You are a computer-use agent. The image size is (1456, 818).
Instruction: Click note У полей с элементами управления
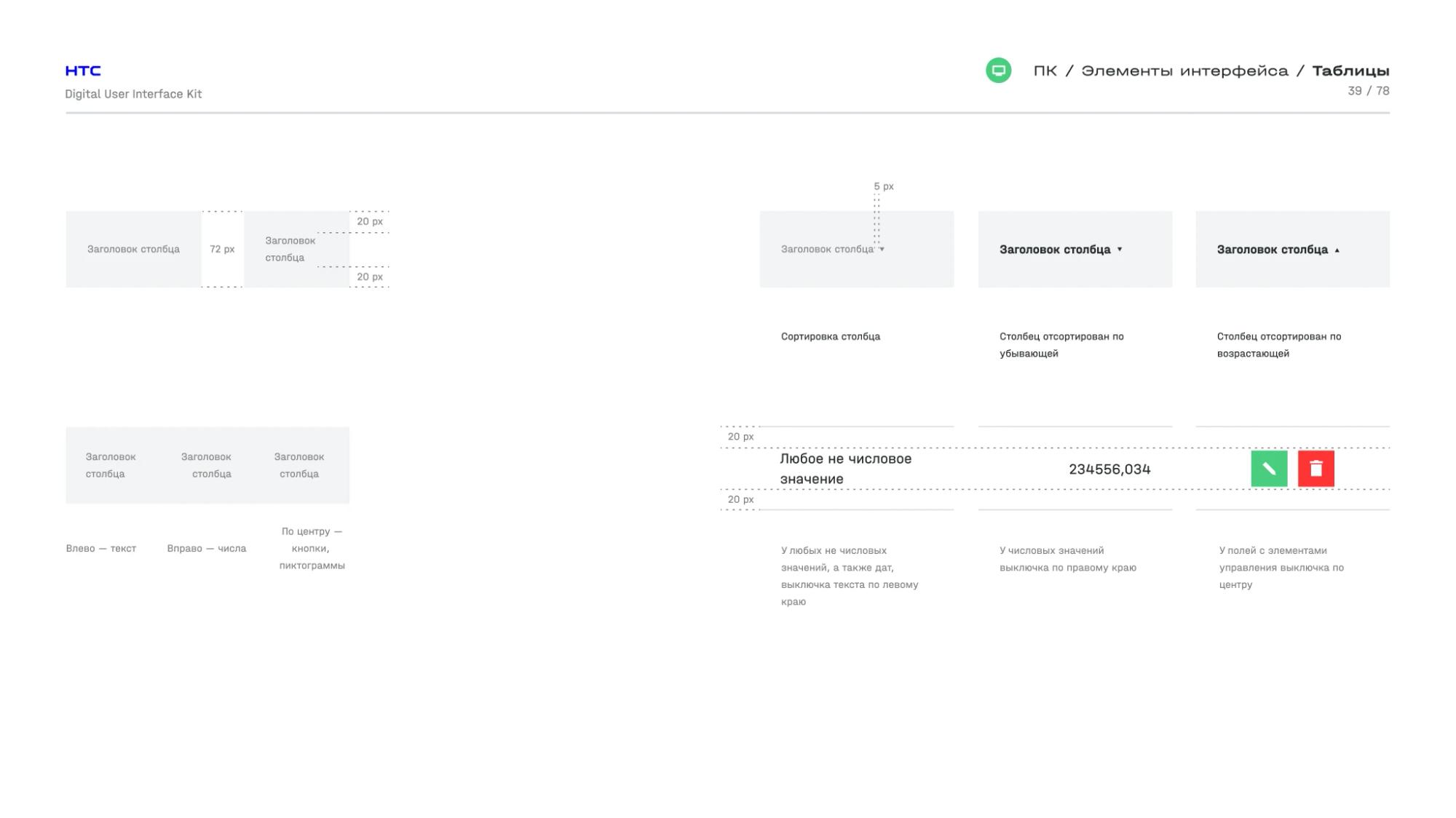click(x=1281, y=568)
